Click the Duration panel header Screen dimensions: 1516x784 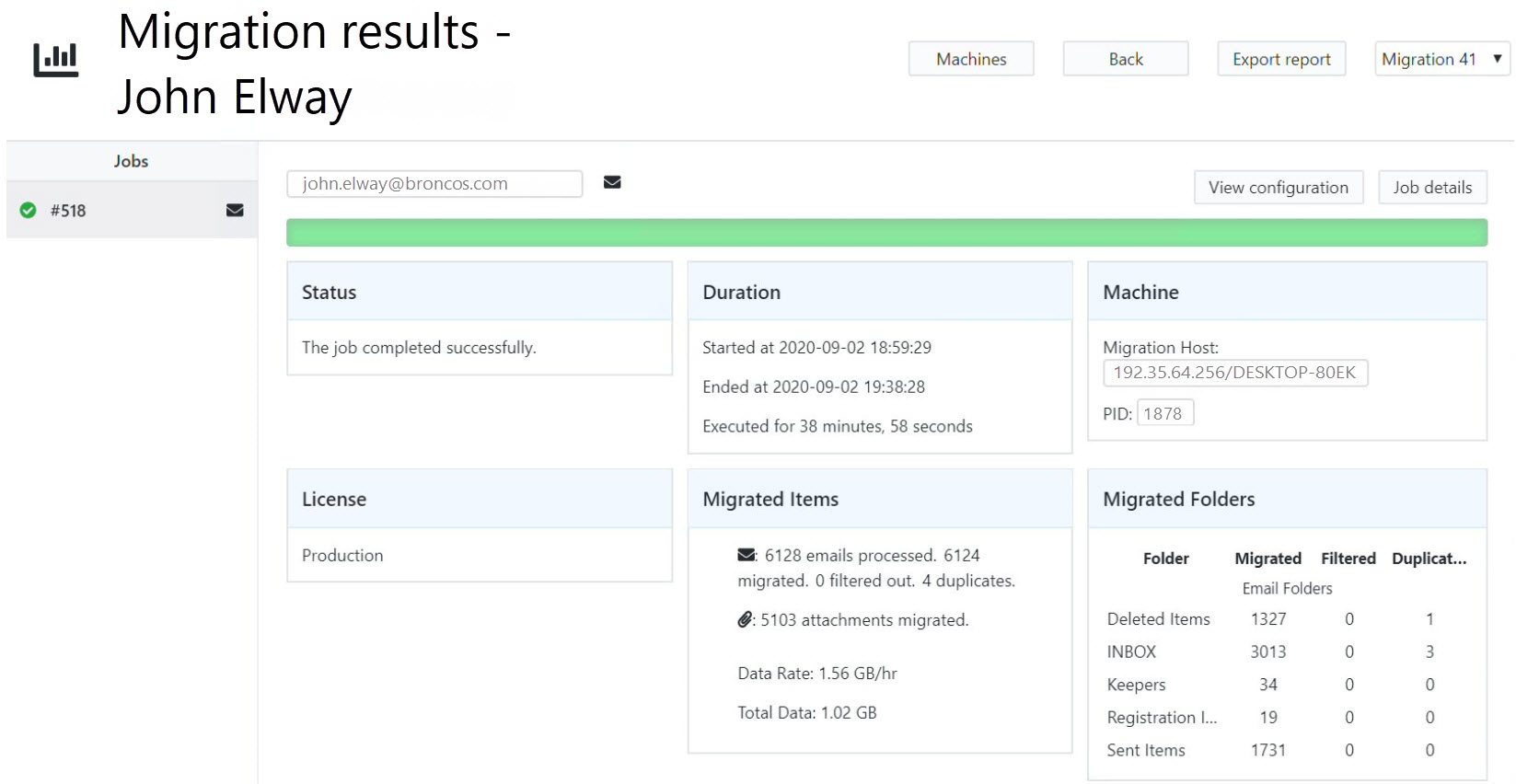[880, 292]
